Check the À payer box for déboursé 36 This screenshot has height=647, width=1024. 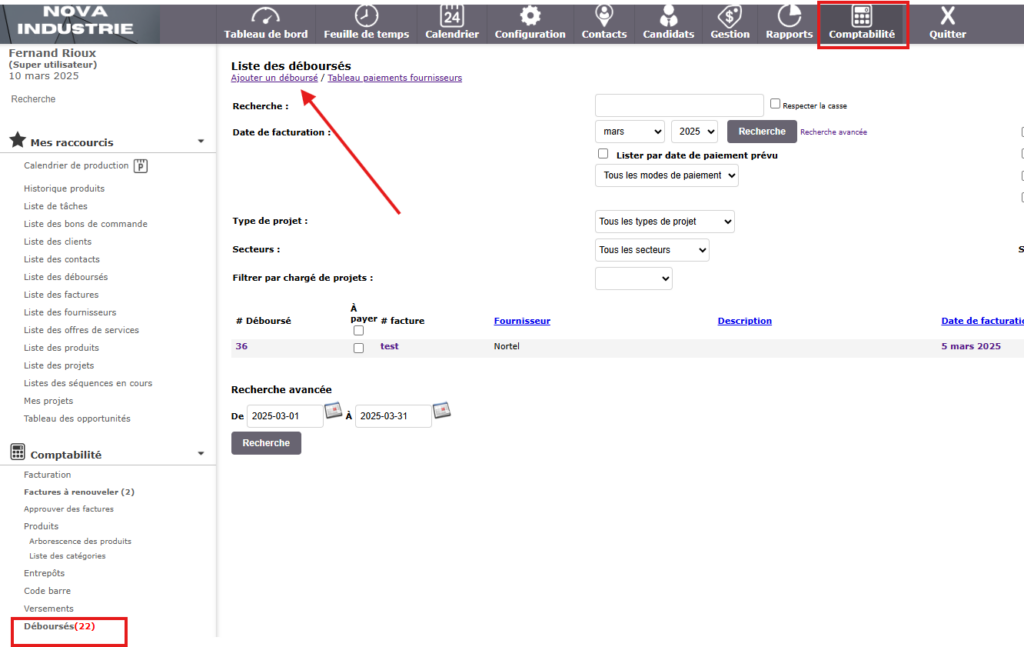click(x=358, y=348)
